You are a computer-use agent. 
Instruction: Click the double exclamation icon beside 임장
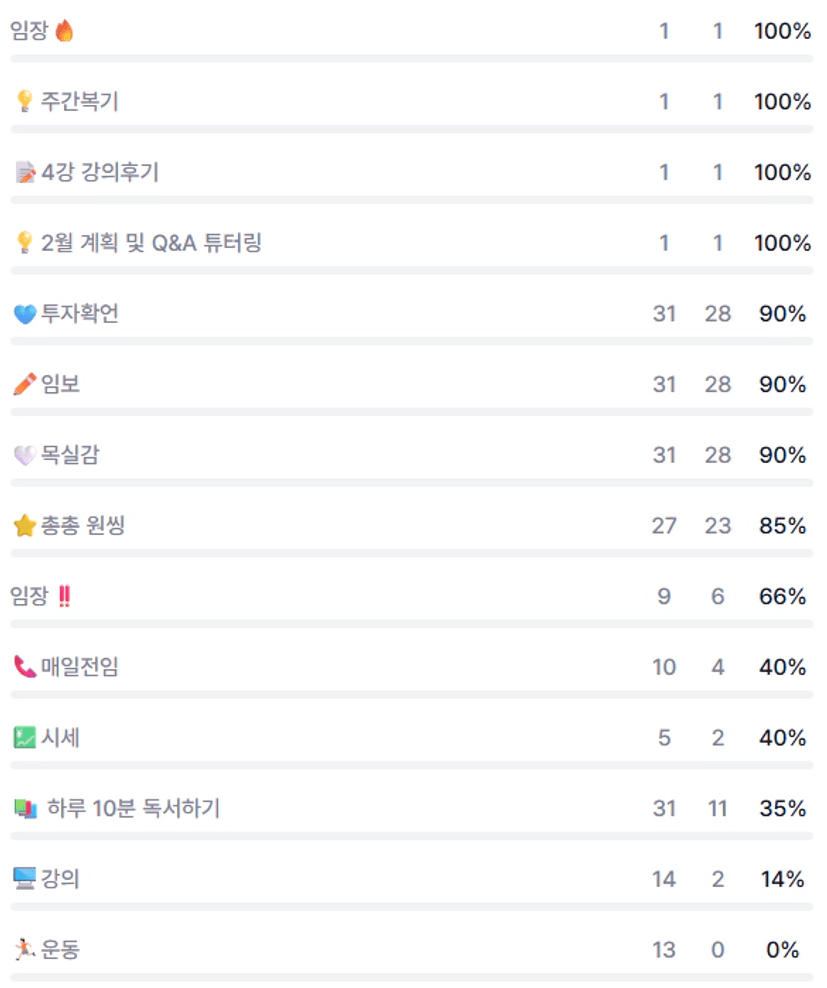(x=65, y=597)
